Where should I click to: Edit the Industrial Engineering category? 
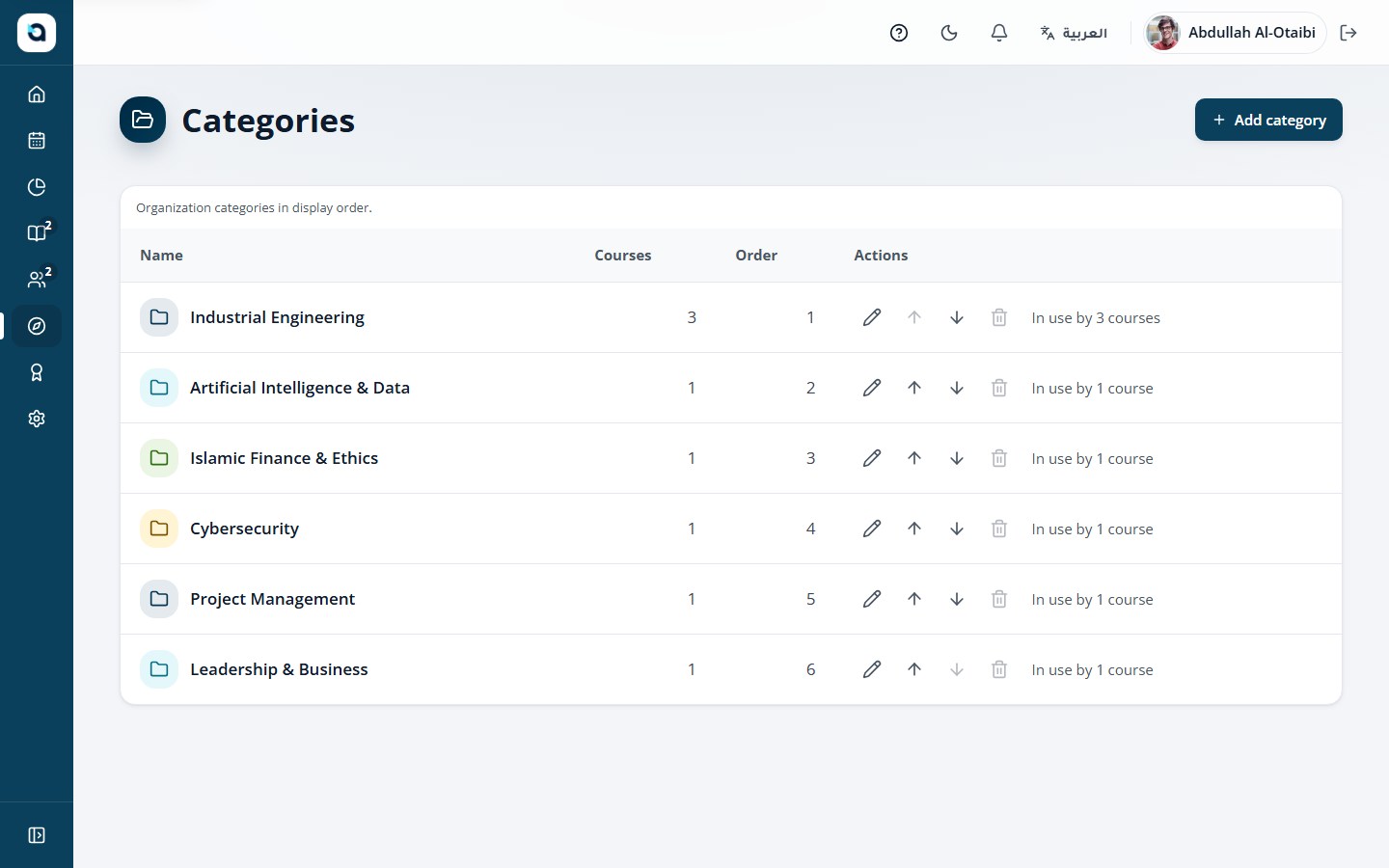pos(872,317)
